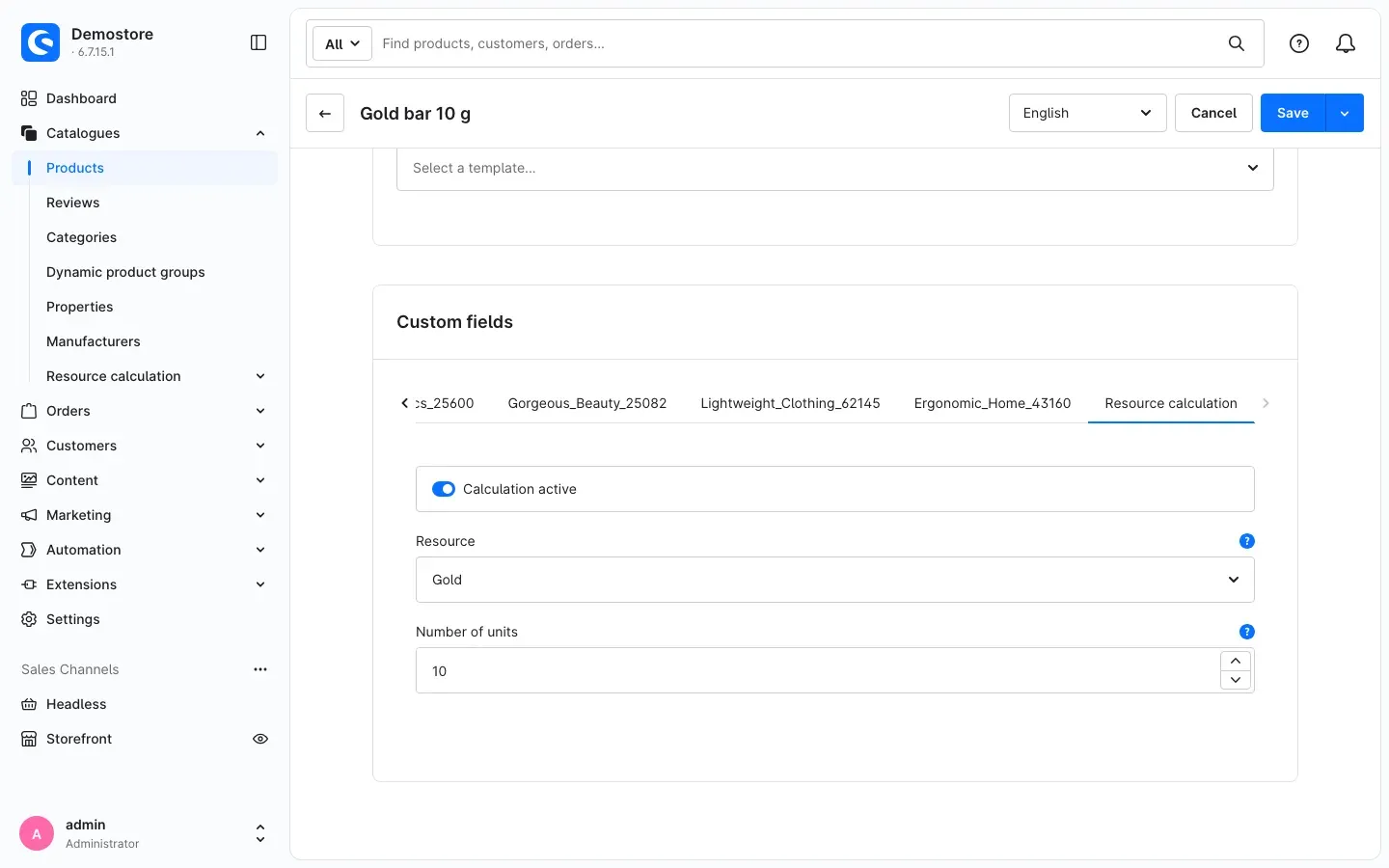Click the search magnifier icon
The width and height of the screenshot is (1389, 868).
(1237, 43)
